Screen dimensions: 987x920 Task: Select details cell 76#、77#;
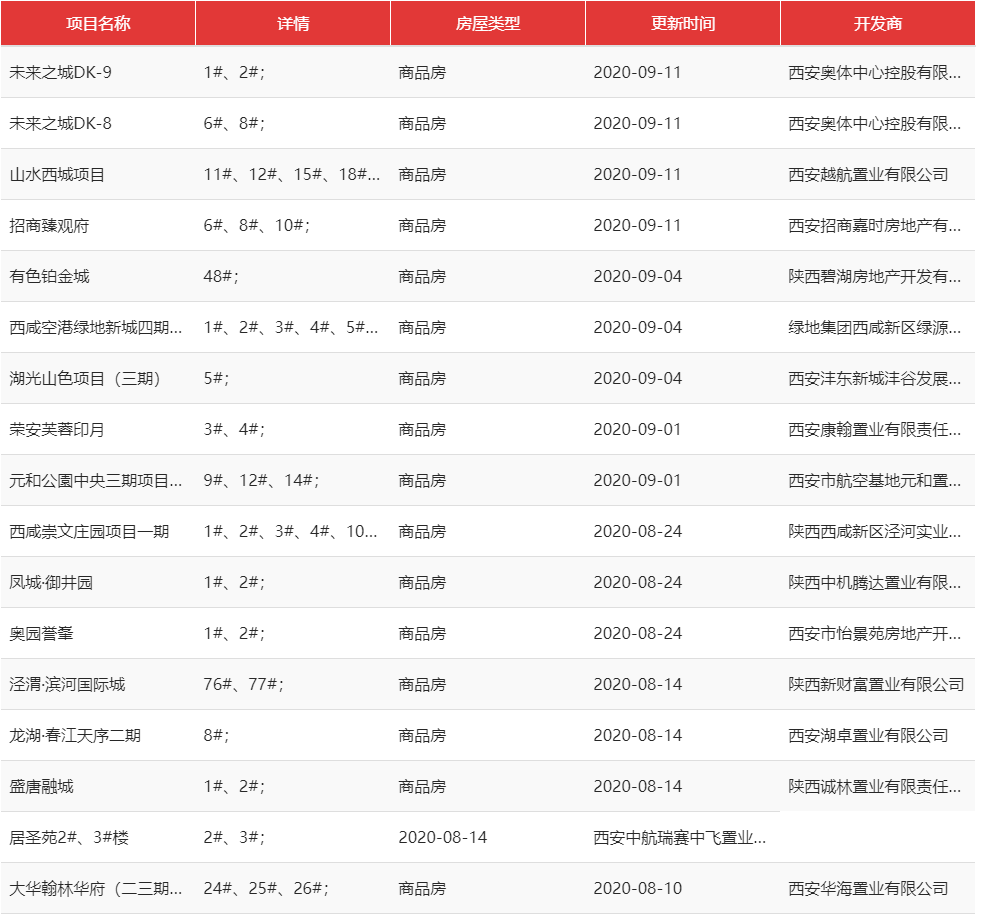[244, 684]
